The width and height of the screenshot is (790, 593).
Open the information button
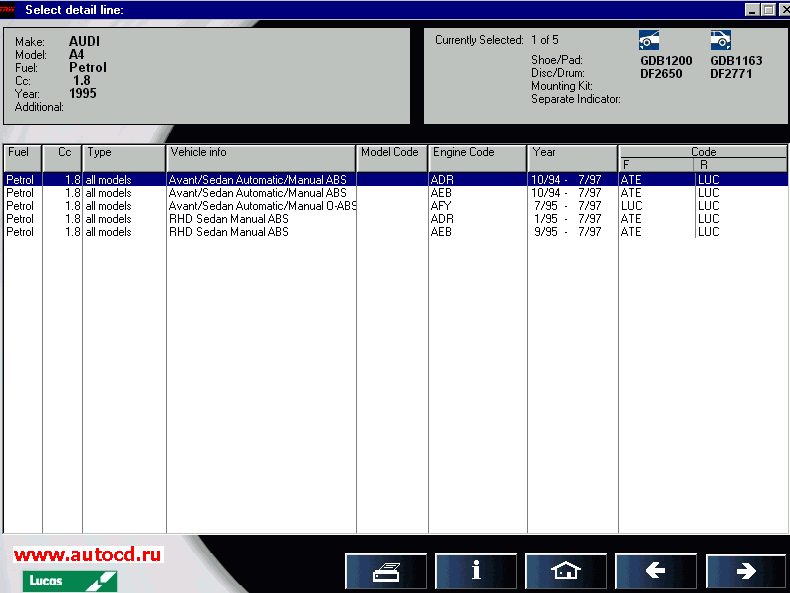click(x=476, y=571)
